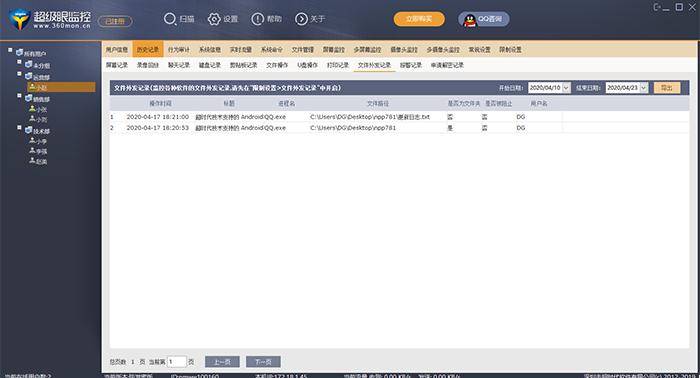Click the orange export button beside dates
700x378 pixels.
point(667,87)
